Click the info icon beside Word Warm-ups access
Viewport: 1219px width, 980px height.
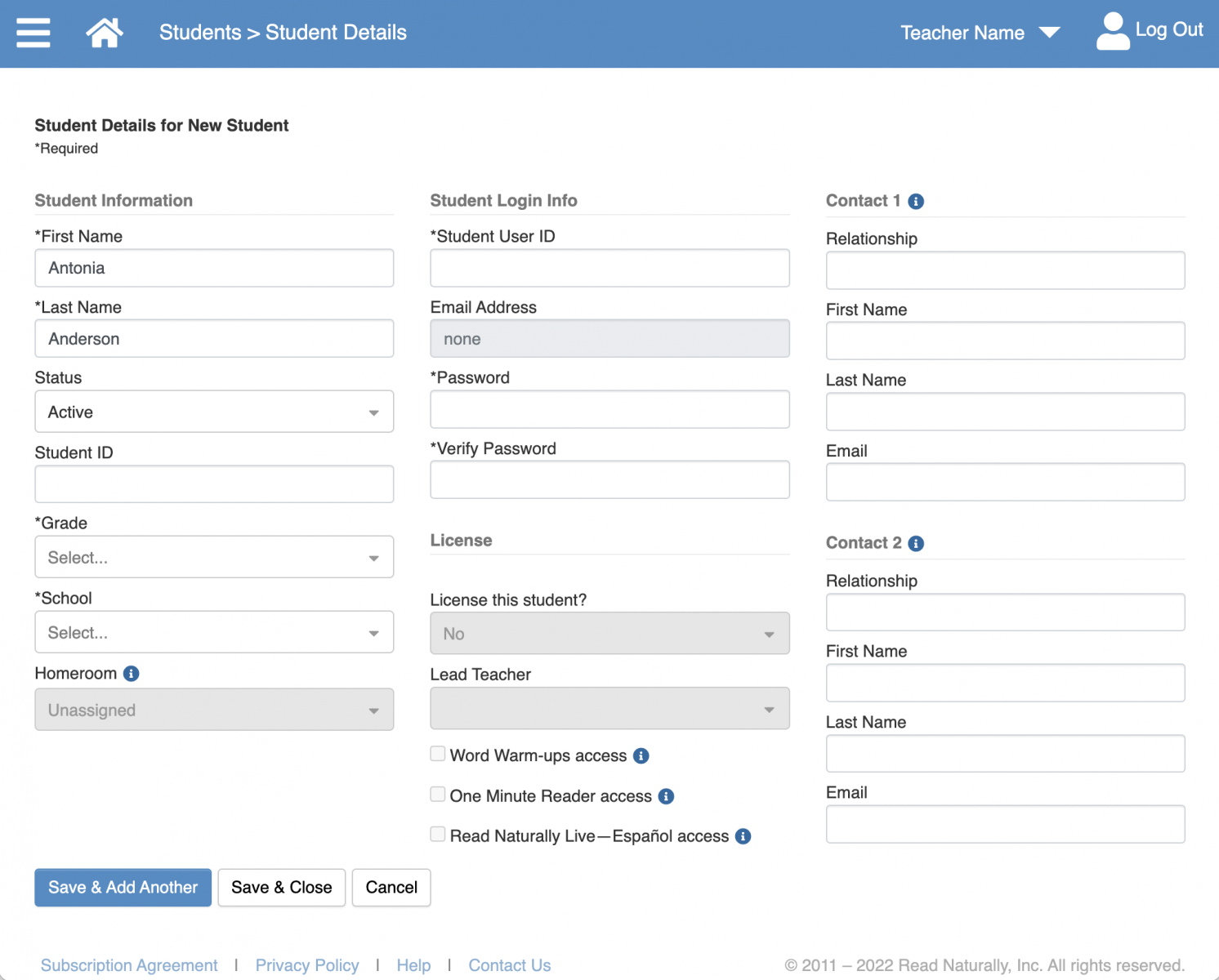tap(641, 755)
